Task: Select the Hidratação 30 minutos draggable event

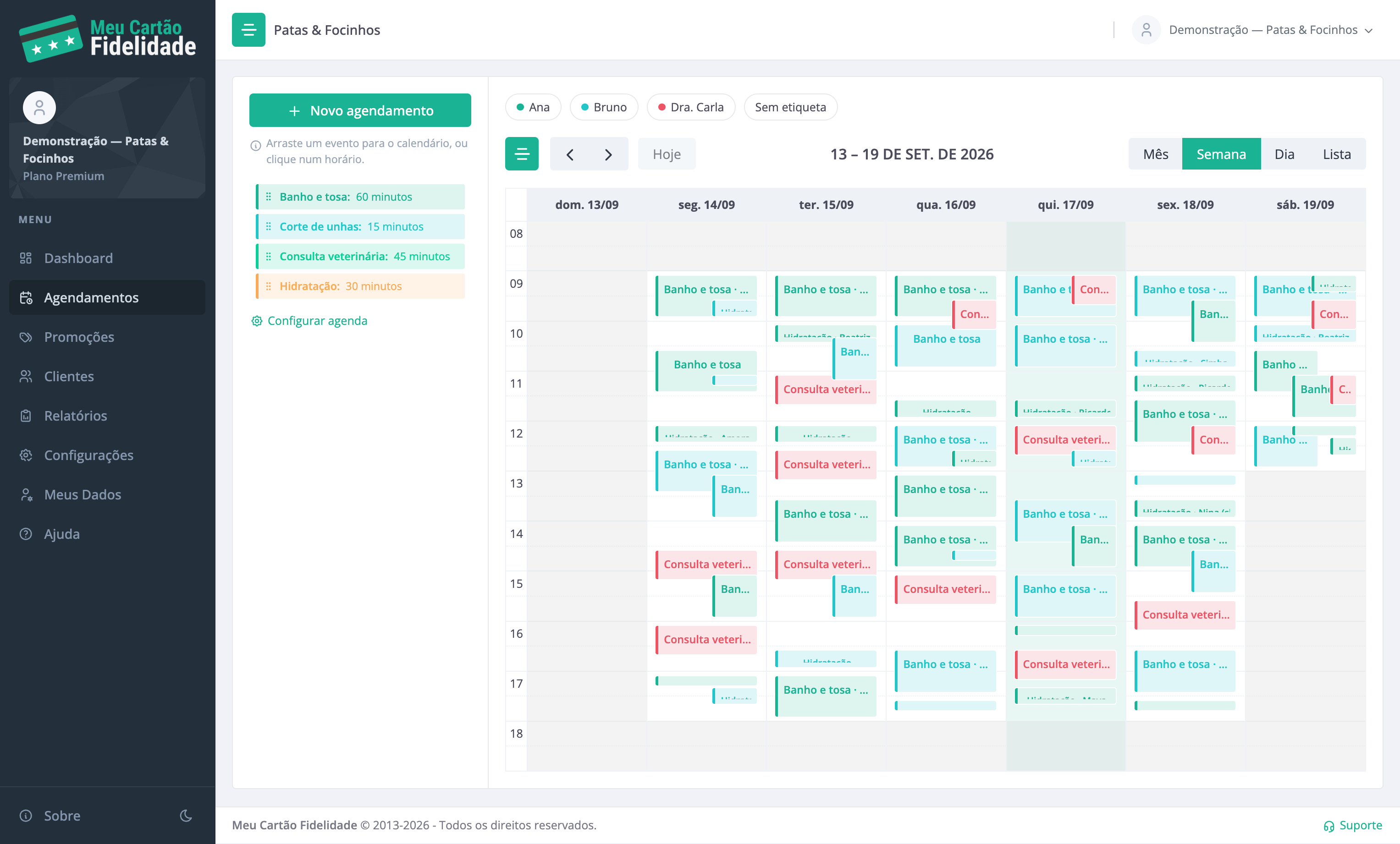Action: tap(360, 286)
